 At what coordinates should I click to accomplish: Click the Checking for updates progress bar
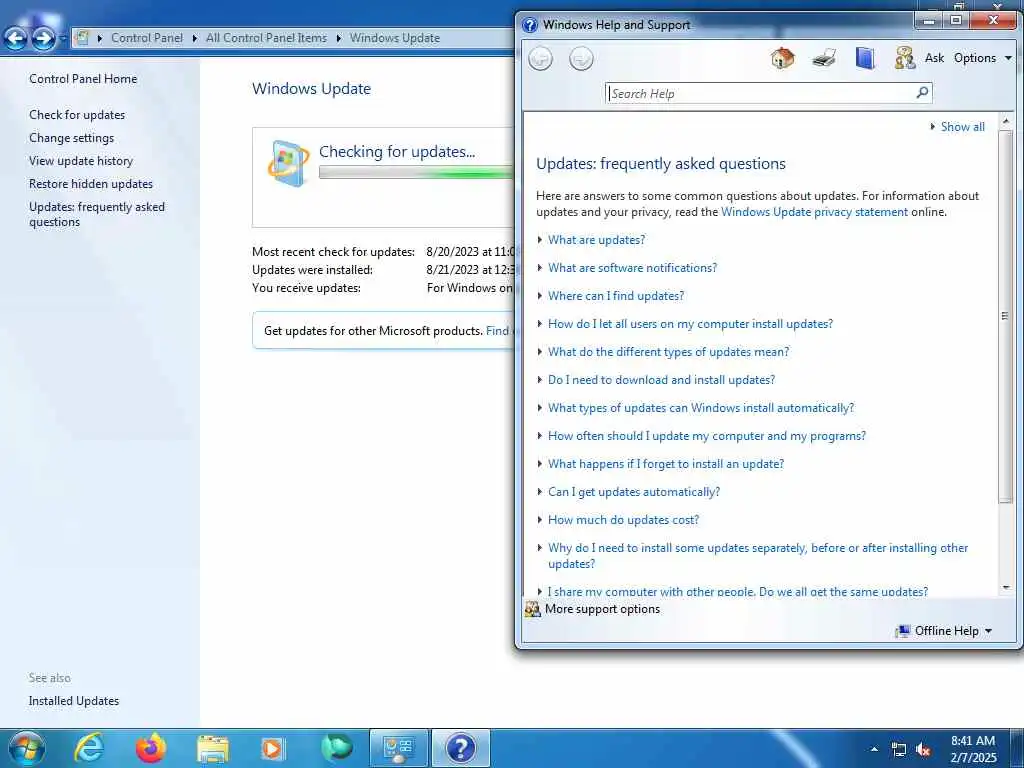pyautogui.click(x=417, y=172)
